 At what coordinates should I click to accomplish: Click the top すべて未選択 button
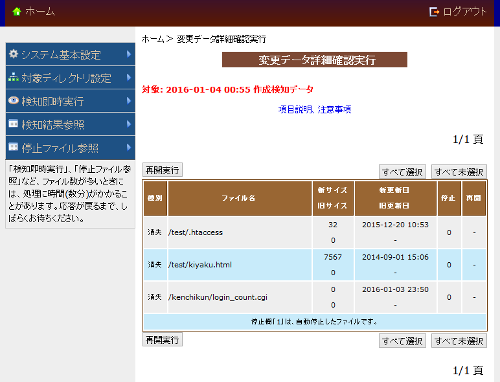459,172
